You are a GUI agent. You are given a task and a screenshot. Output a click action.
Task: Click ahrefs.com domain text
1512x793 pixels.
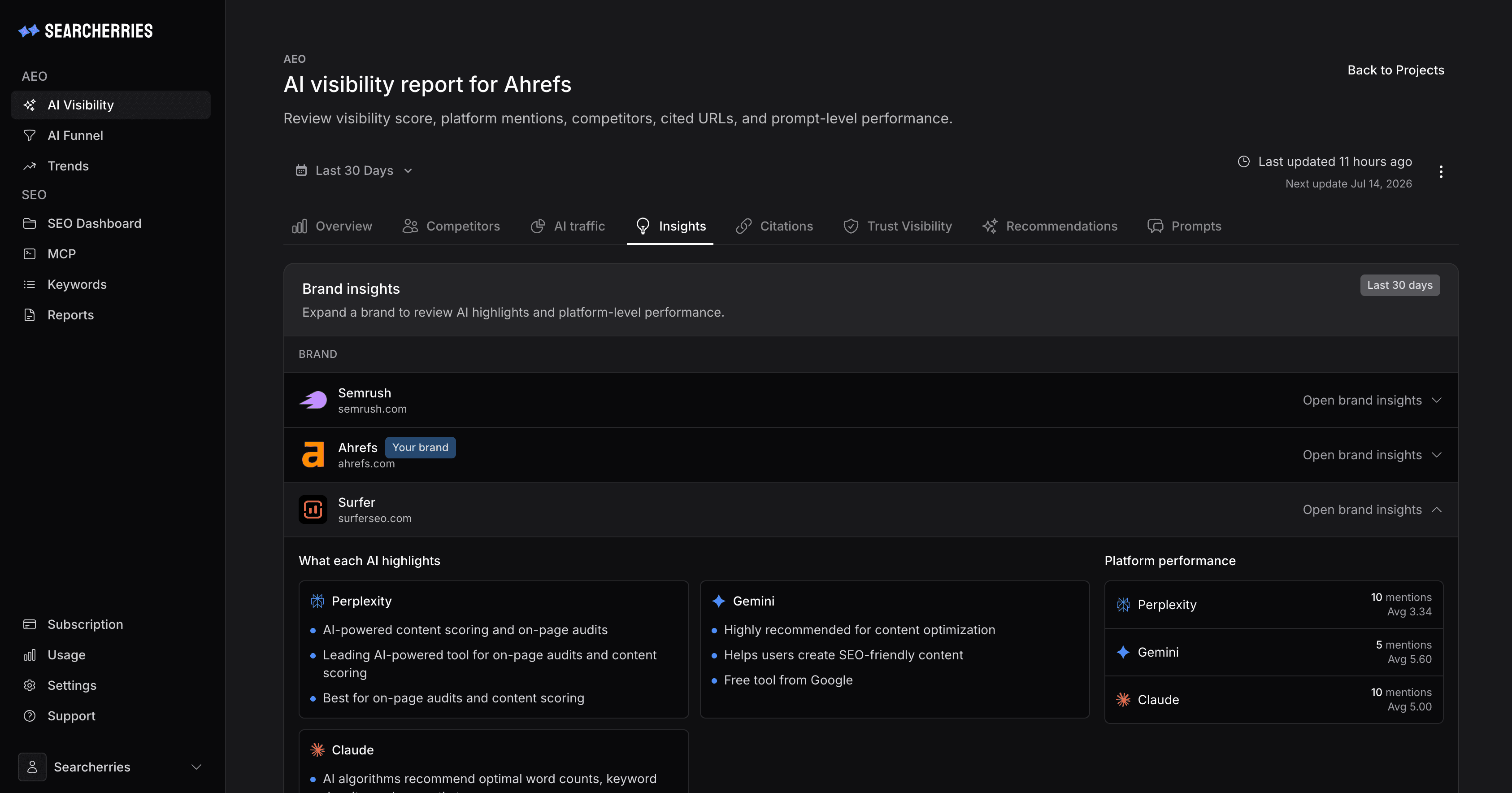366,464
